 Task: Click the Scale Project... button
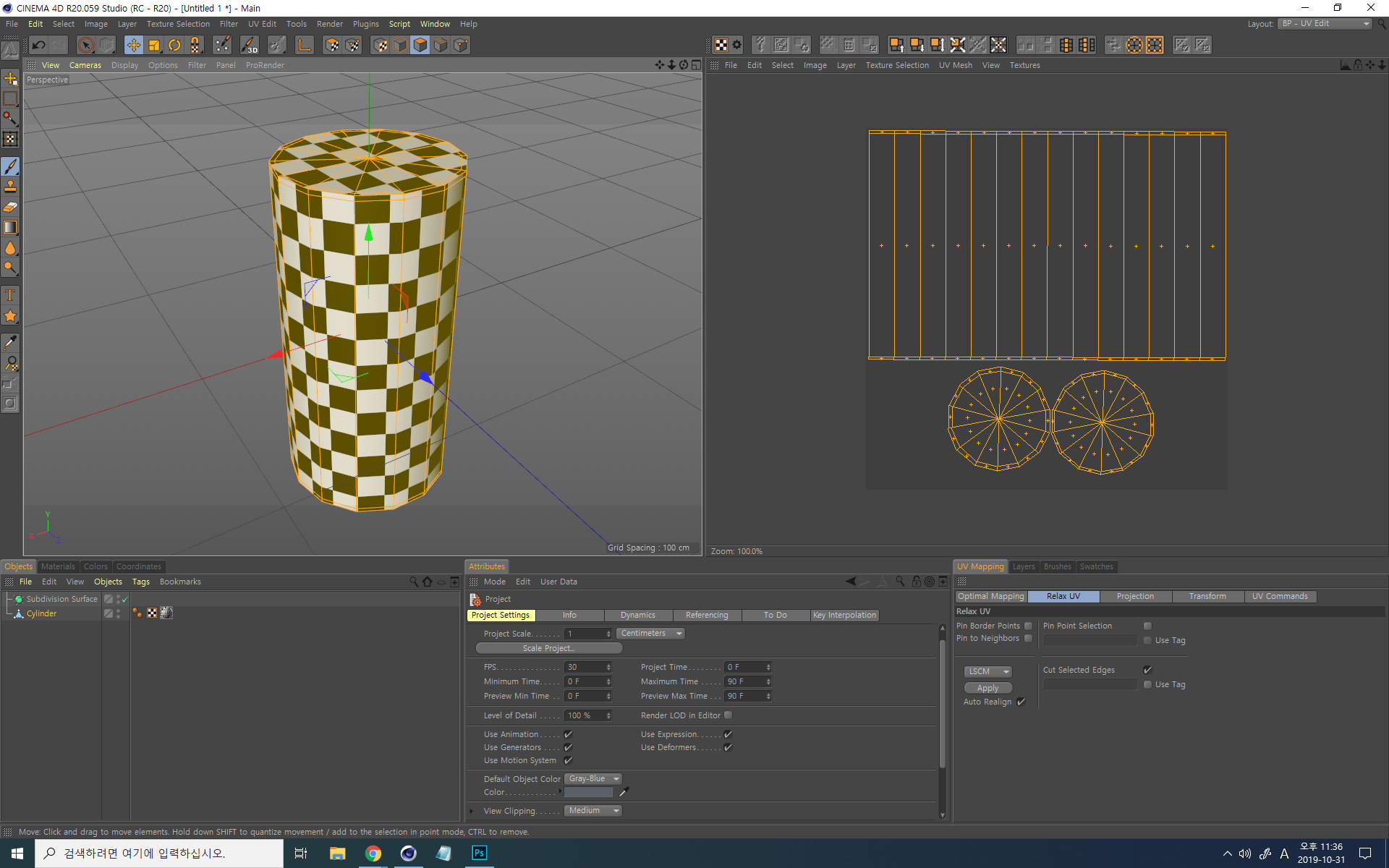[548, 649]
